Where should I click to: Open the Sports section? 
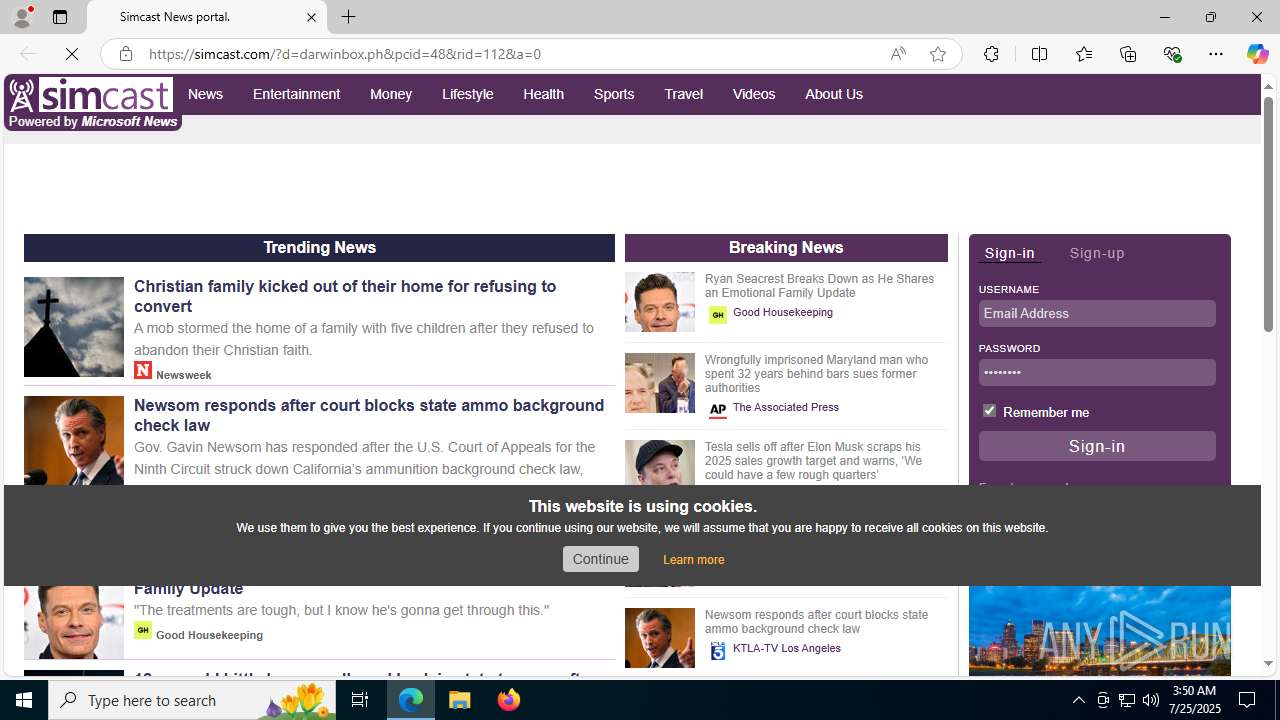(x=613, y=94)
